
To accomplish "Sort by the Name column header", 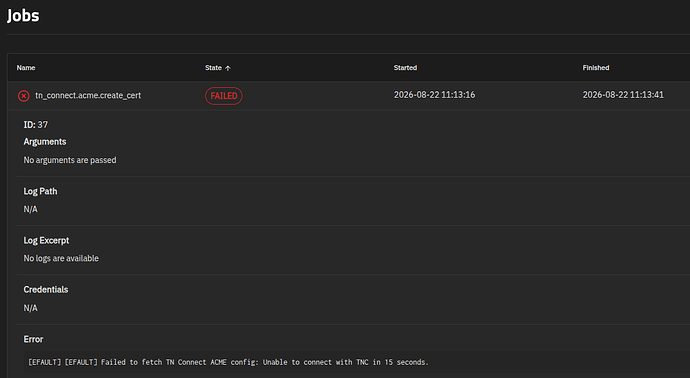I will point(26,68).
